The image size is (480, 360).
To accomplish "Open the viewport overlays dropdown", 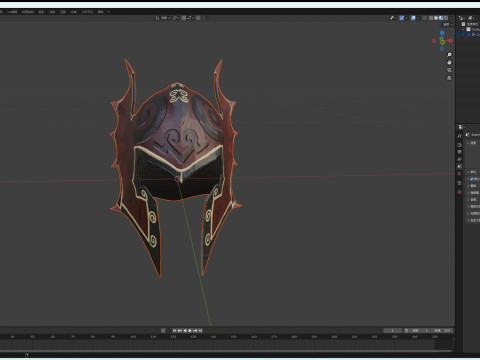I will tap(418, 18).
